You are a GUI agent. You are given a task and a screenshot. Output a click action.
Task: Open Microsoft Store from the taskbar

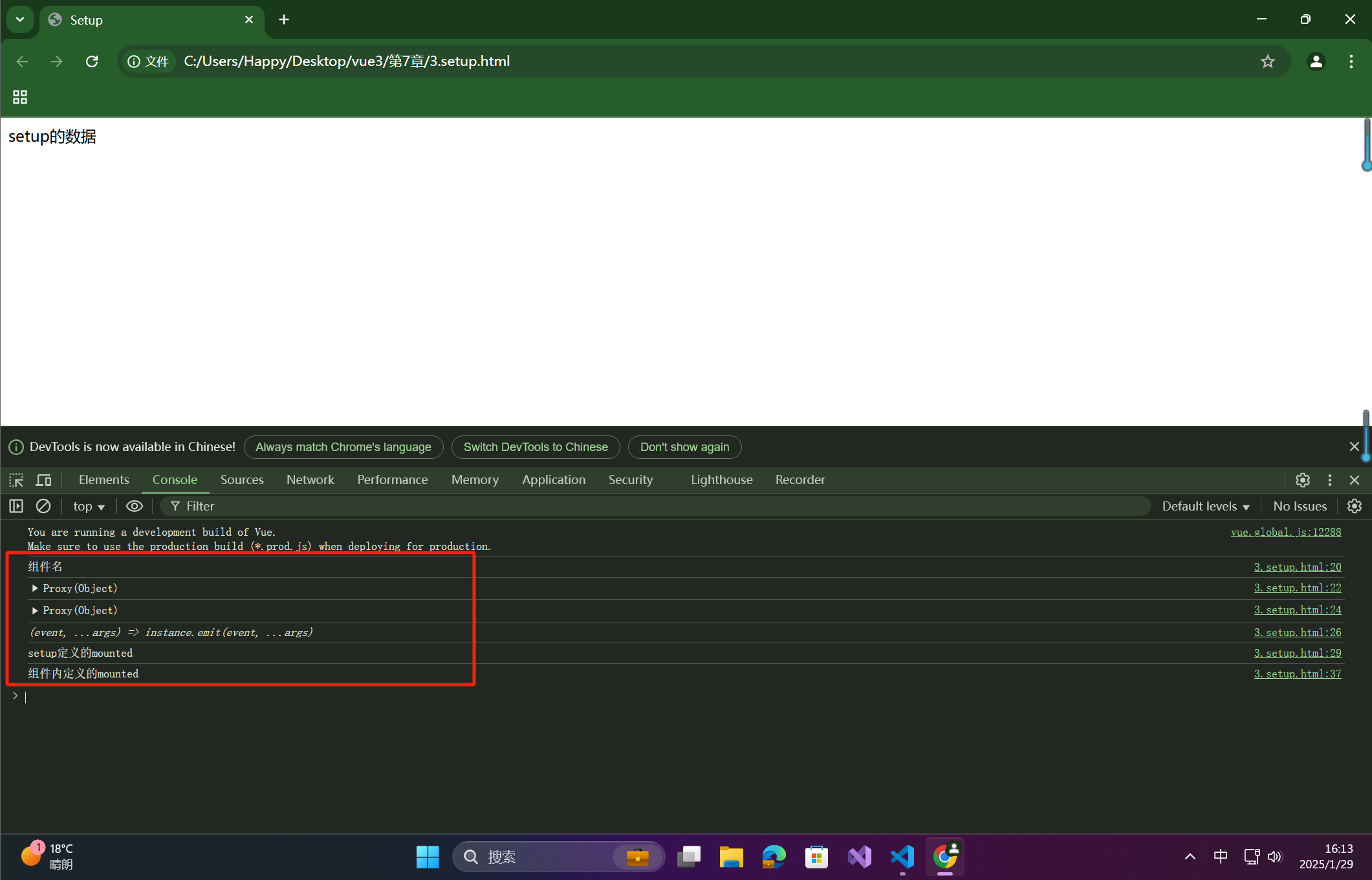click(816, 857)
